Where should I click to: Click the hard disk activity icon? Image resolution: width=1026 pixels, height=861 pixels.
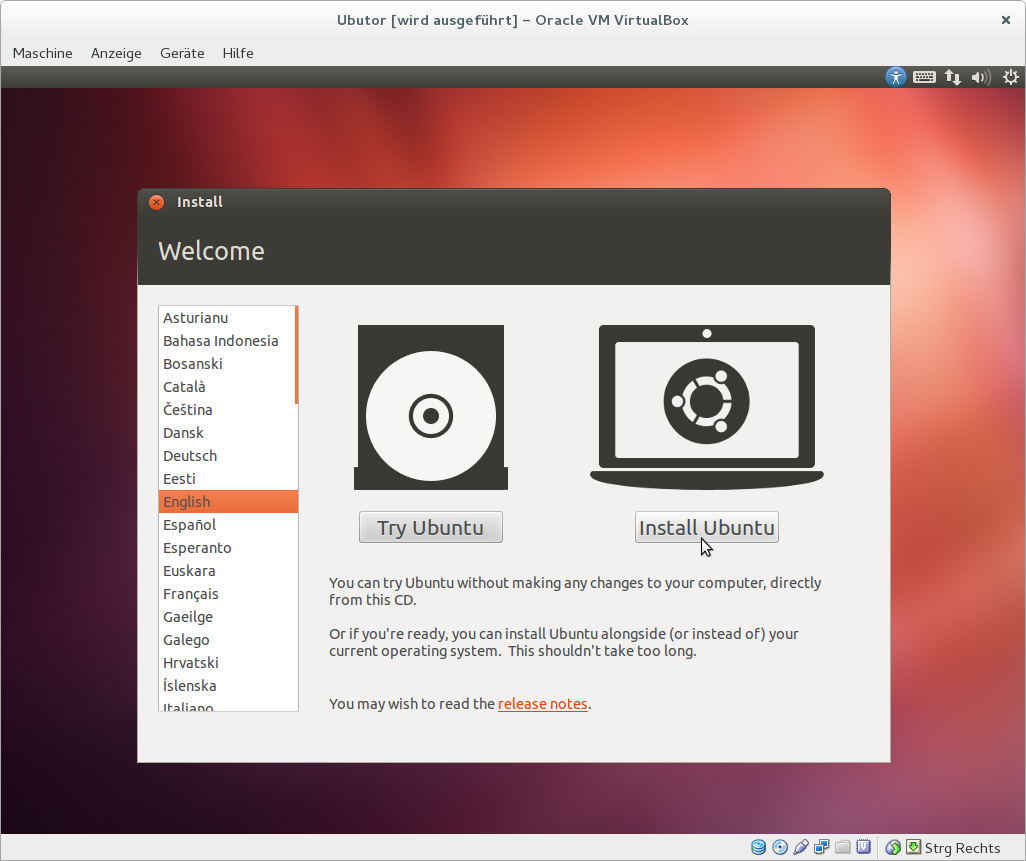(759, 848)
